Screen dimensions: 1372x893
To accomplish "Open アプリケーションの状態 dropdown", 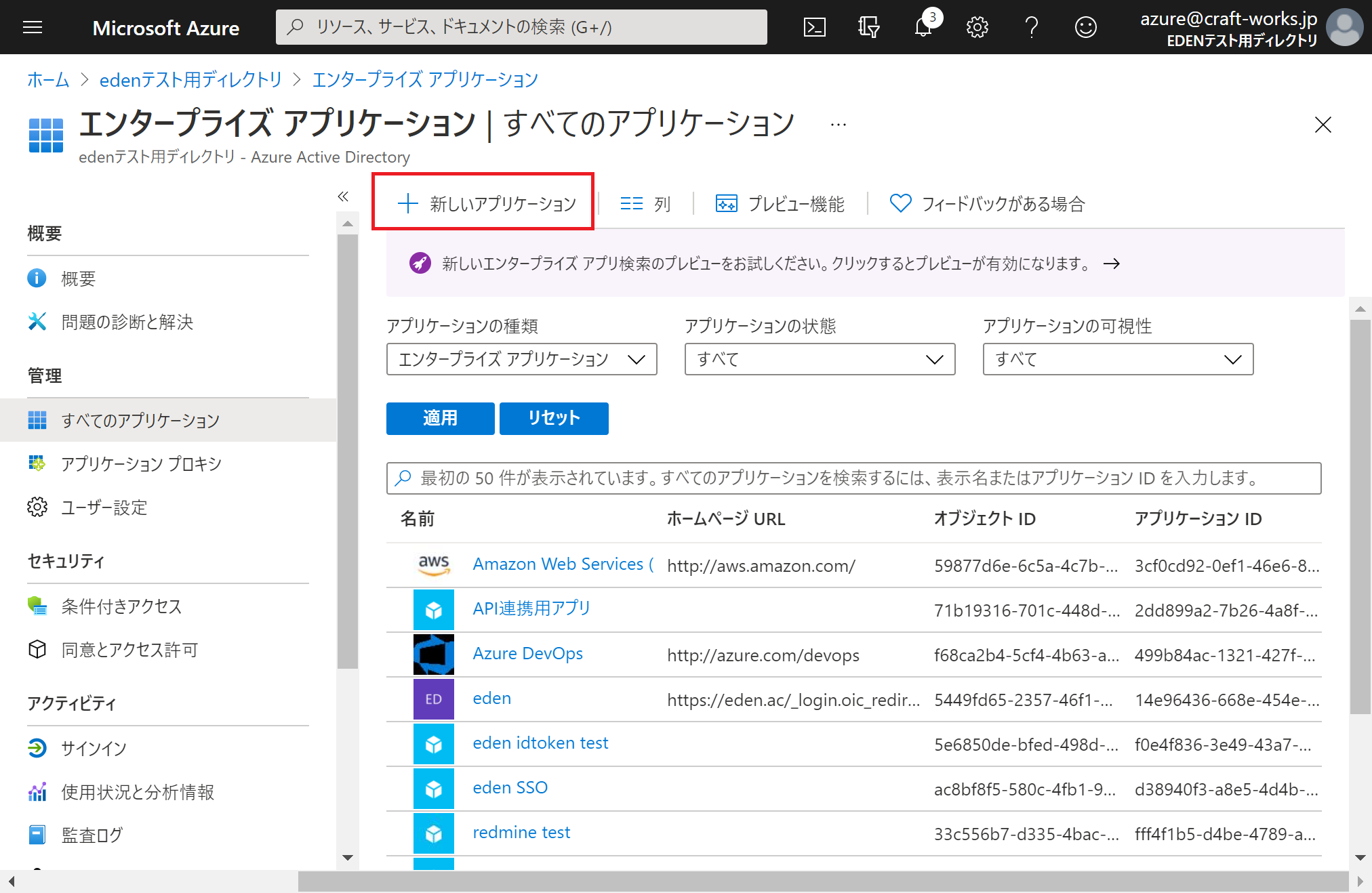I will click(x=820, y=359).
